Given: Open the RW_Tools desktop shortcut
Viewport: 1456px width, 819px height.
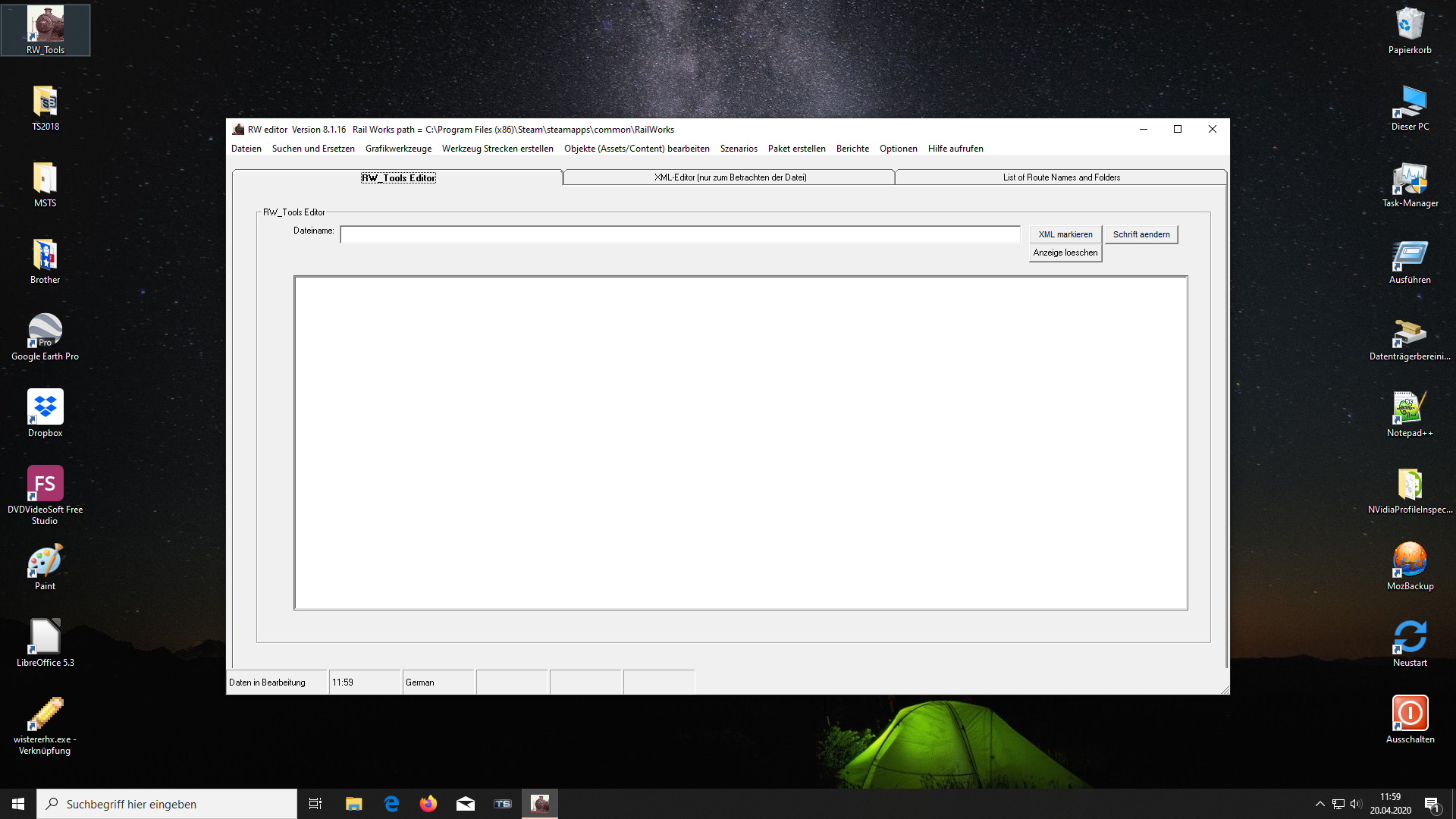Looking at the screenshot, I should 45,29.
